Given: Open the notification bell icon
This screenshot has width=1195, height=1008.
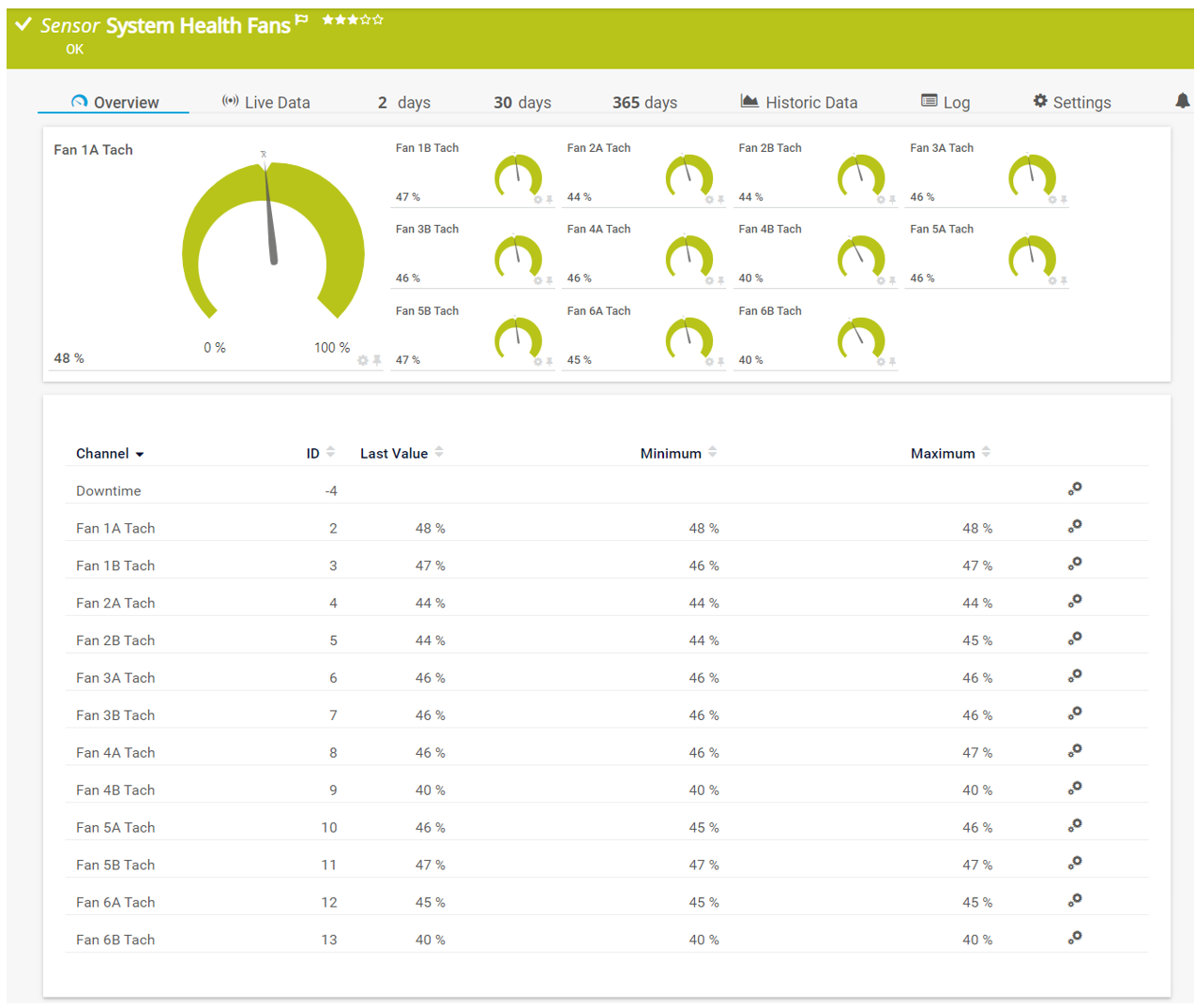Looking at the screenshot, I should (1182, 100).
